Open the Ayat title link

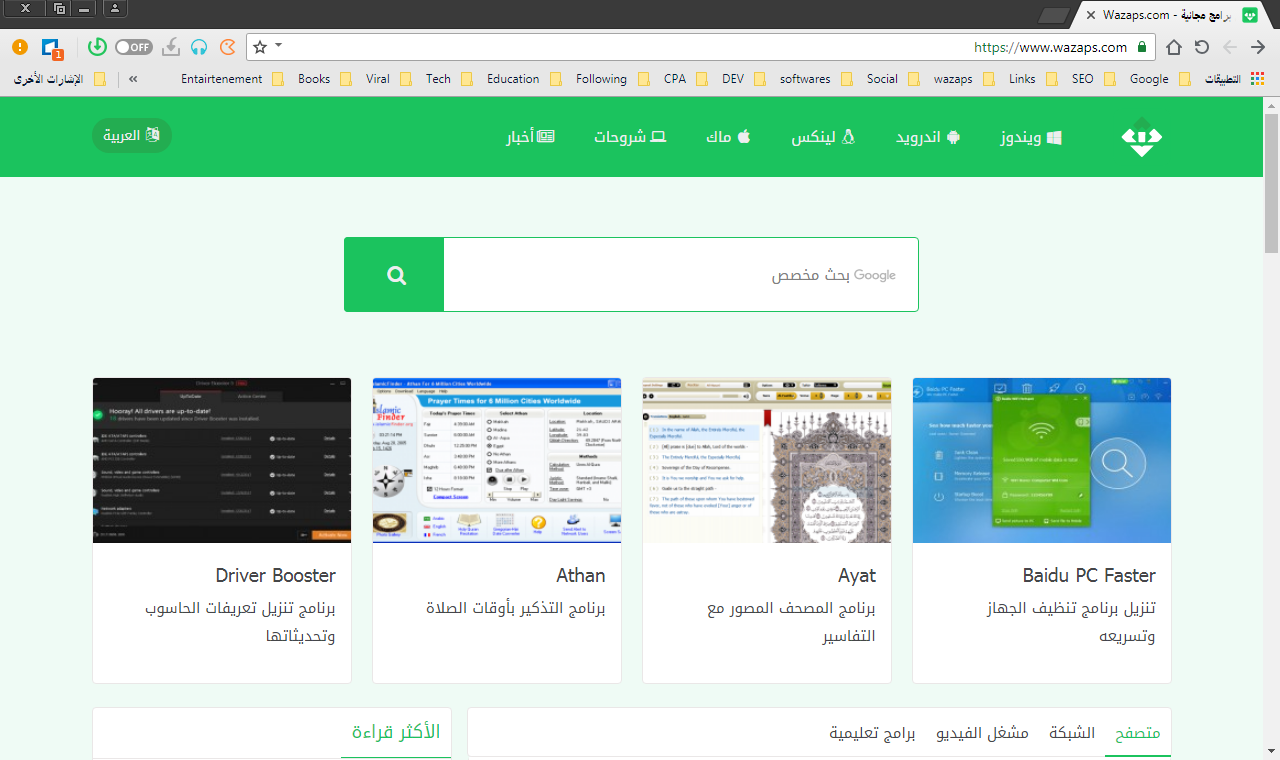tap(857, 575)
